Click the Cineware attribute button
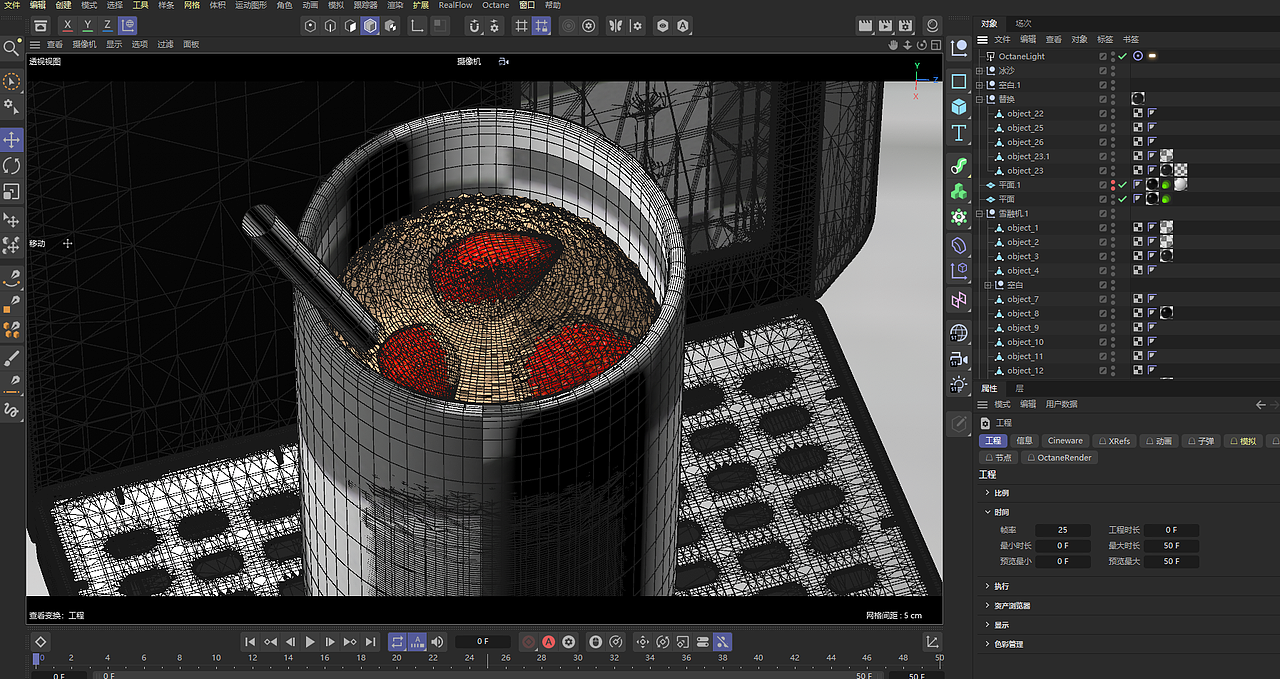The image size is (1280, 679). tap(1065, 441)
